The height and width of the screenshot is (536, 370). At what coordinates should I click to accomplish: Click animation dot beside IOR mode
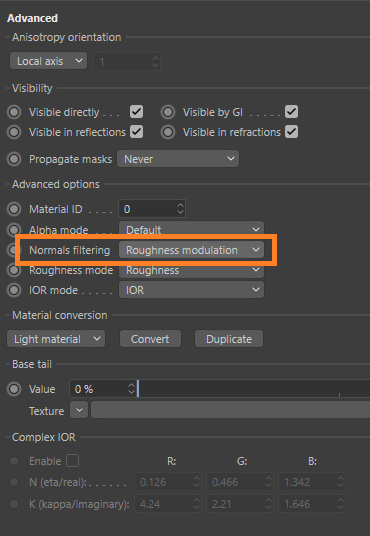pyautogui.click(x=14, y=290)
